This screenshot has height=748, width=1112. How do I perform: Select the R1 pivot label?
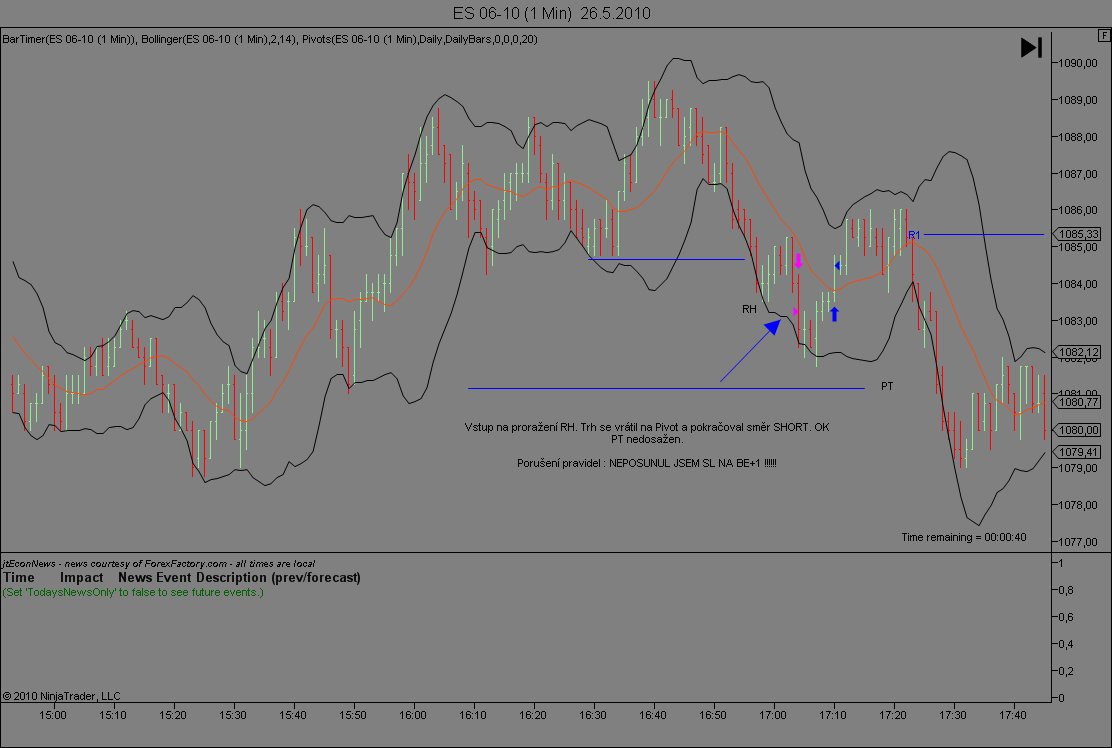tap(914, 235)
